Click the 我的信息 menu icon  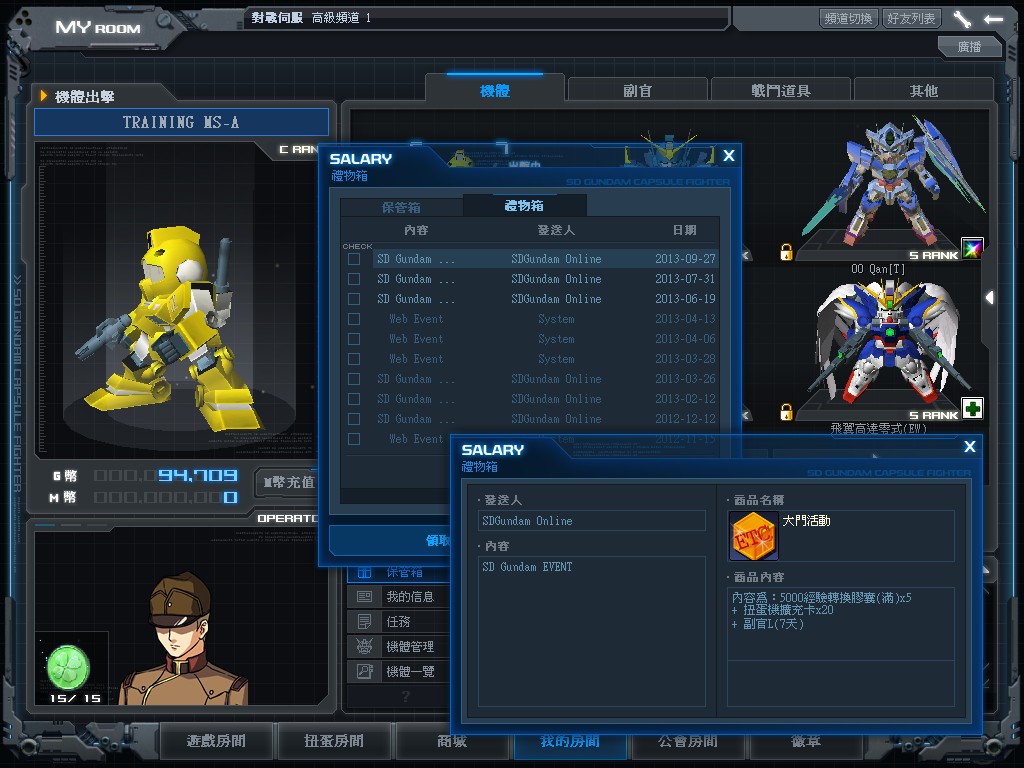(364, 596)
